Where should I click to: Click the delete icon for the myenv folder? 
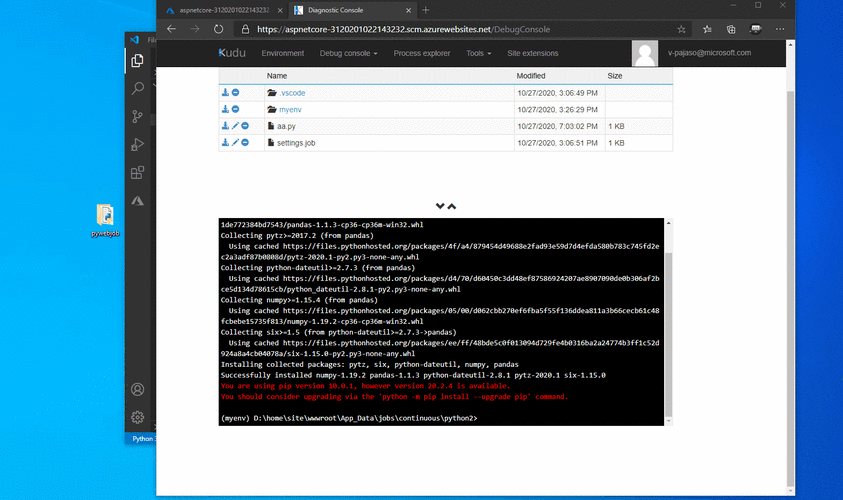[x=235, y=109]
